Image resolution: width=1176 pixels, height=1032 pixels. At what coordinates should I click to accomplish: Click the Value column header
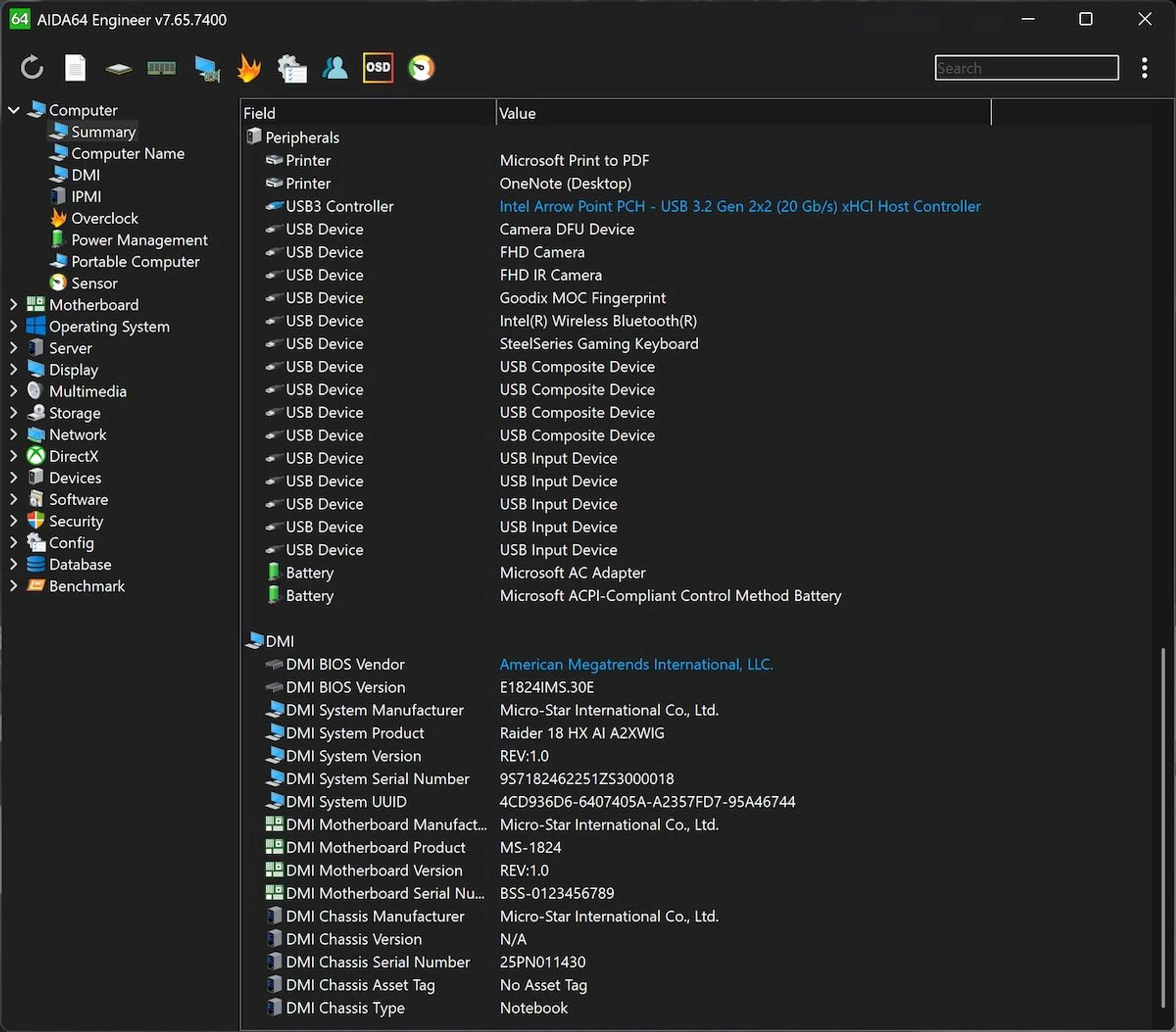coord(743,113)
